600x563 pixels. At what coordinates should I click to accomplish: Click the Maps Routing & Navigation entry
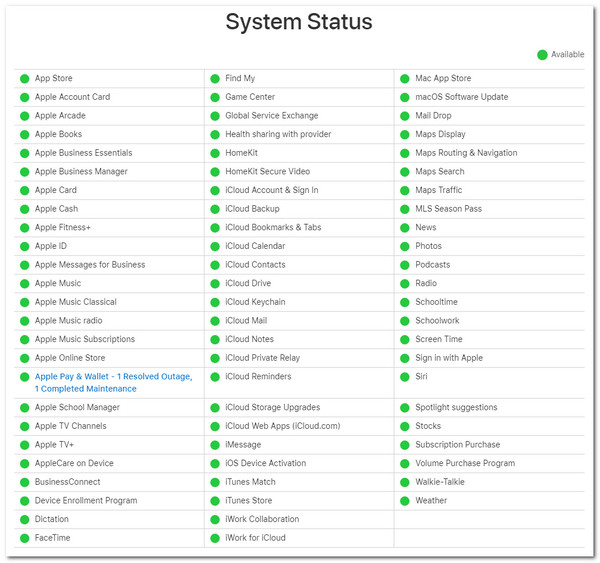pyautogui.click(x=466, y=153)
